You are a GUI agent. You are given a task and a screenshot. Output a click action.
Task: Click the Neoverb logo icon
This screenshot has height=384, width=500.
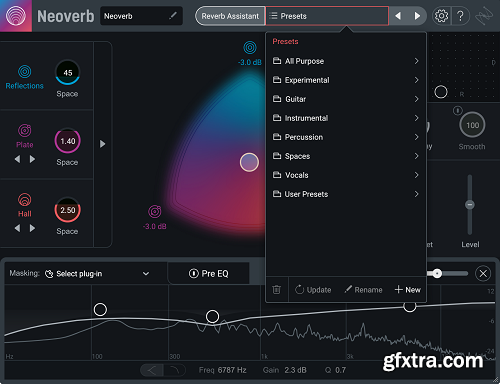(x=16, y=16)
